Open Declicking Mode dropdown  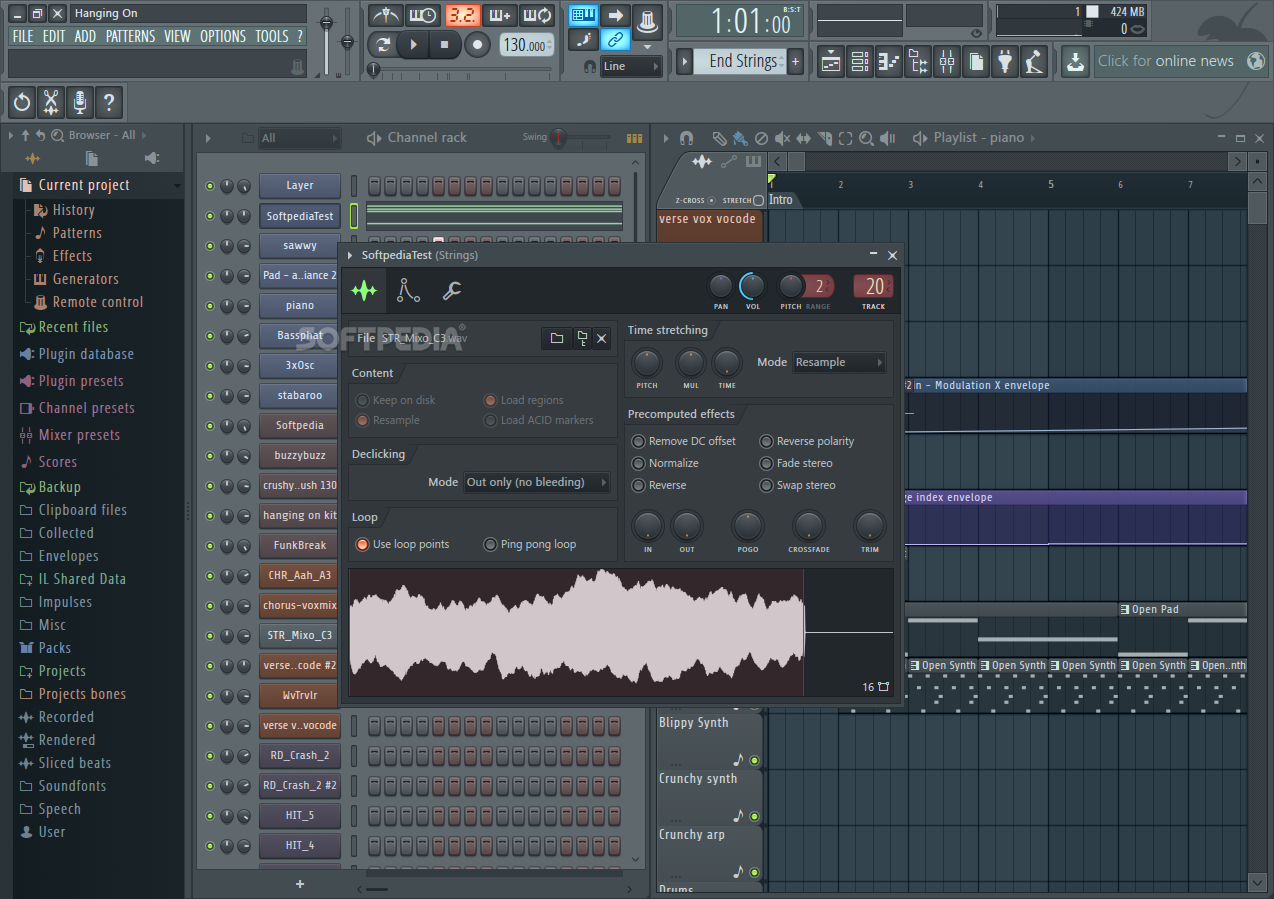click(537, 482)
